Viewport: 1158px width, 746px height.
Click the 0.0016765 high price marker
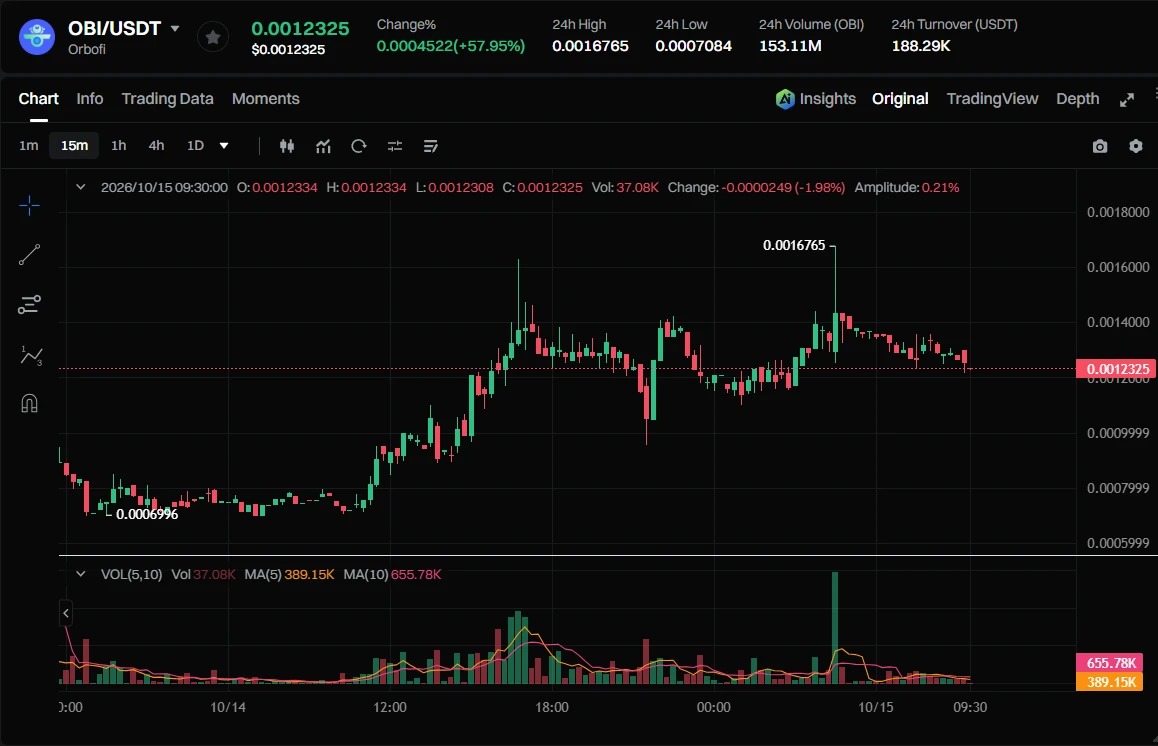(x=794, y=245)
